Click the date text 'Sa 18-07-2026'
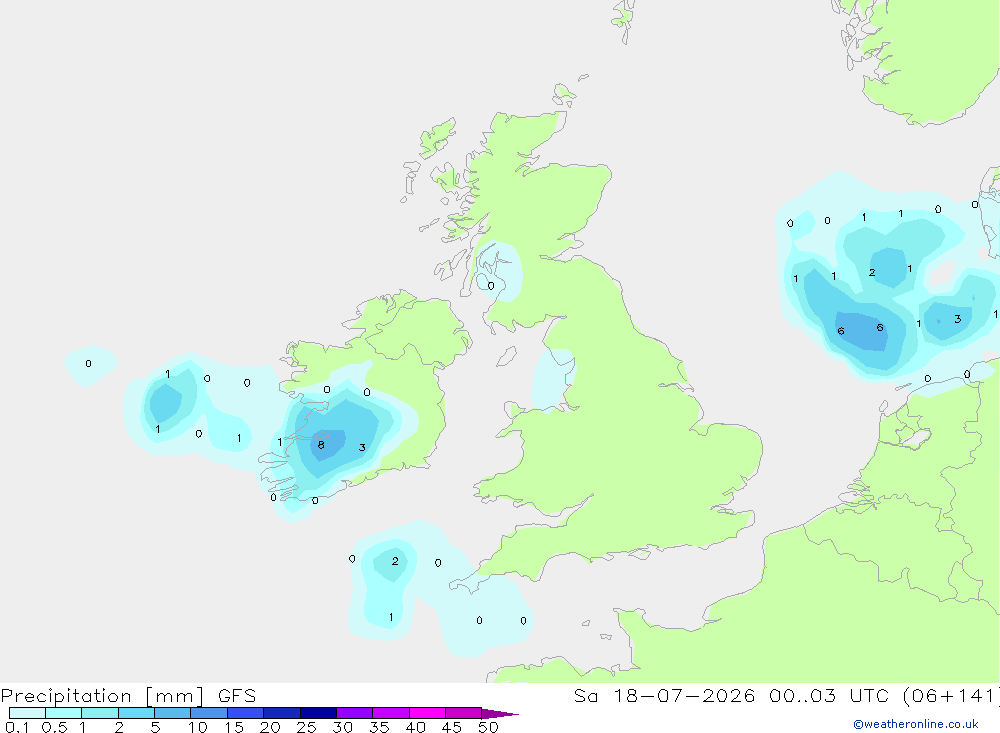 pyautogui.click(x=664, y=696)
